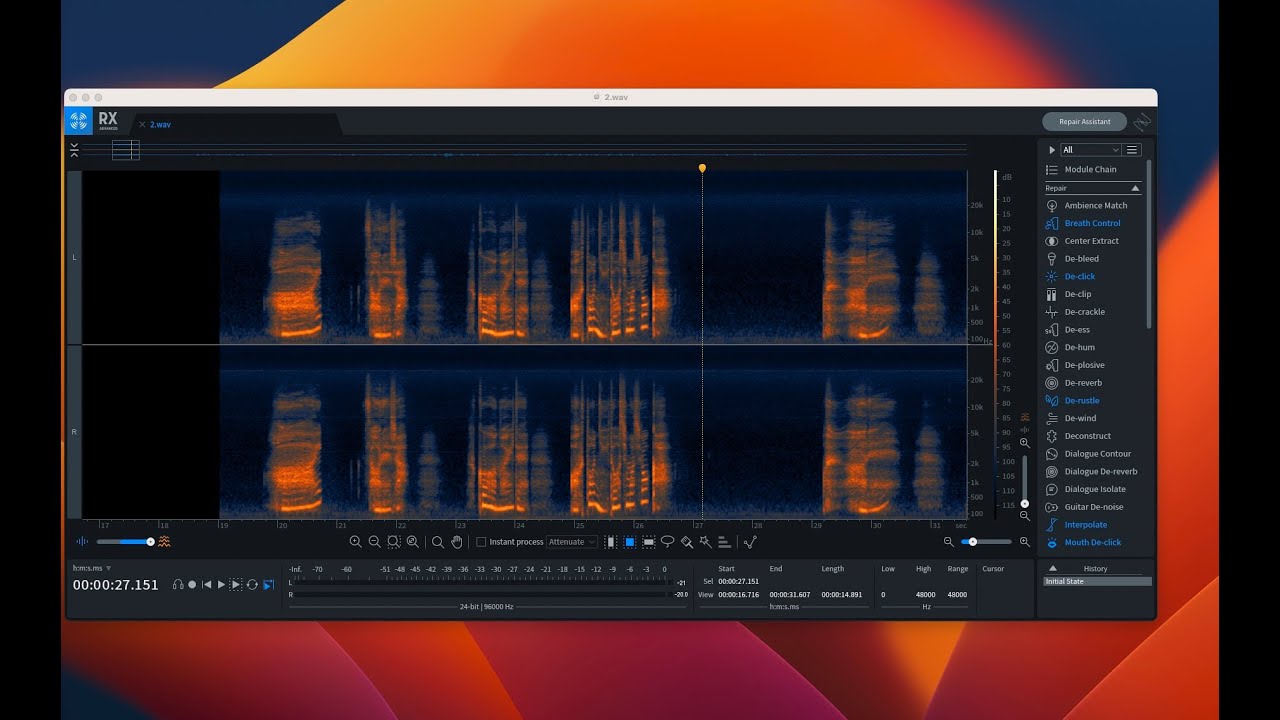
Task: Click the Interpolate module icon
Action: pyautogui.click(x=1052, y=525)
